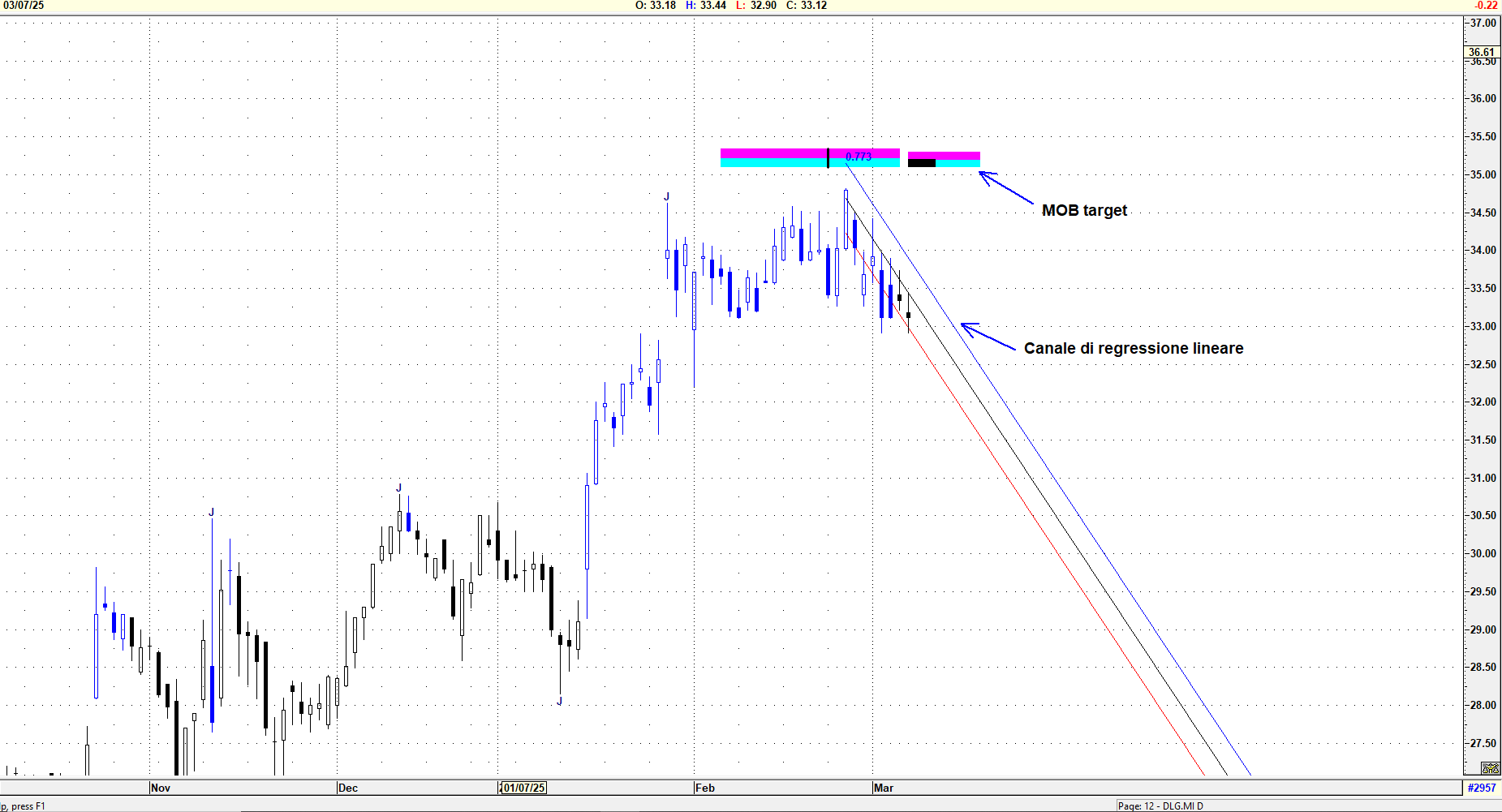Image resolution: width=1502 pixels, height=812 pixels.
Task: Click the J pivot marker below the January low
Action: [x=560, y=701]
